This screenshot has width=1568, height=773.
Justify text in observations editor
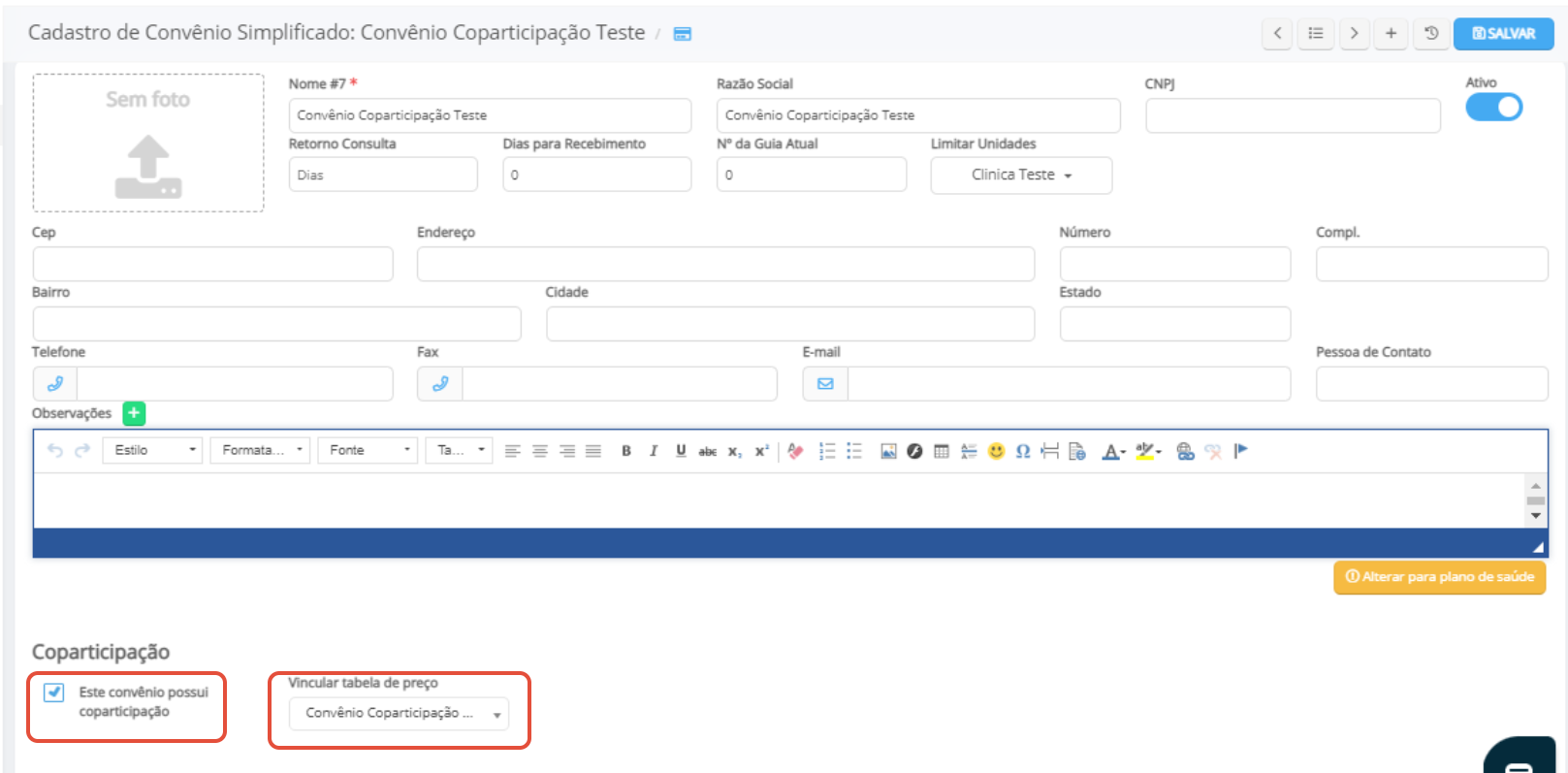593,451
